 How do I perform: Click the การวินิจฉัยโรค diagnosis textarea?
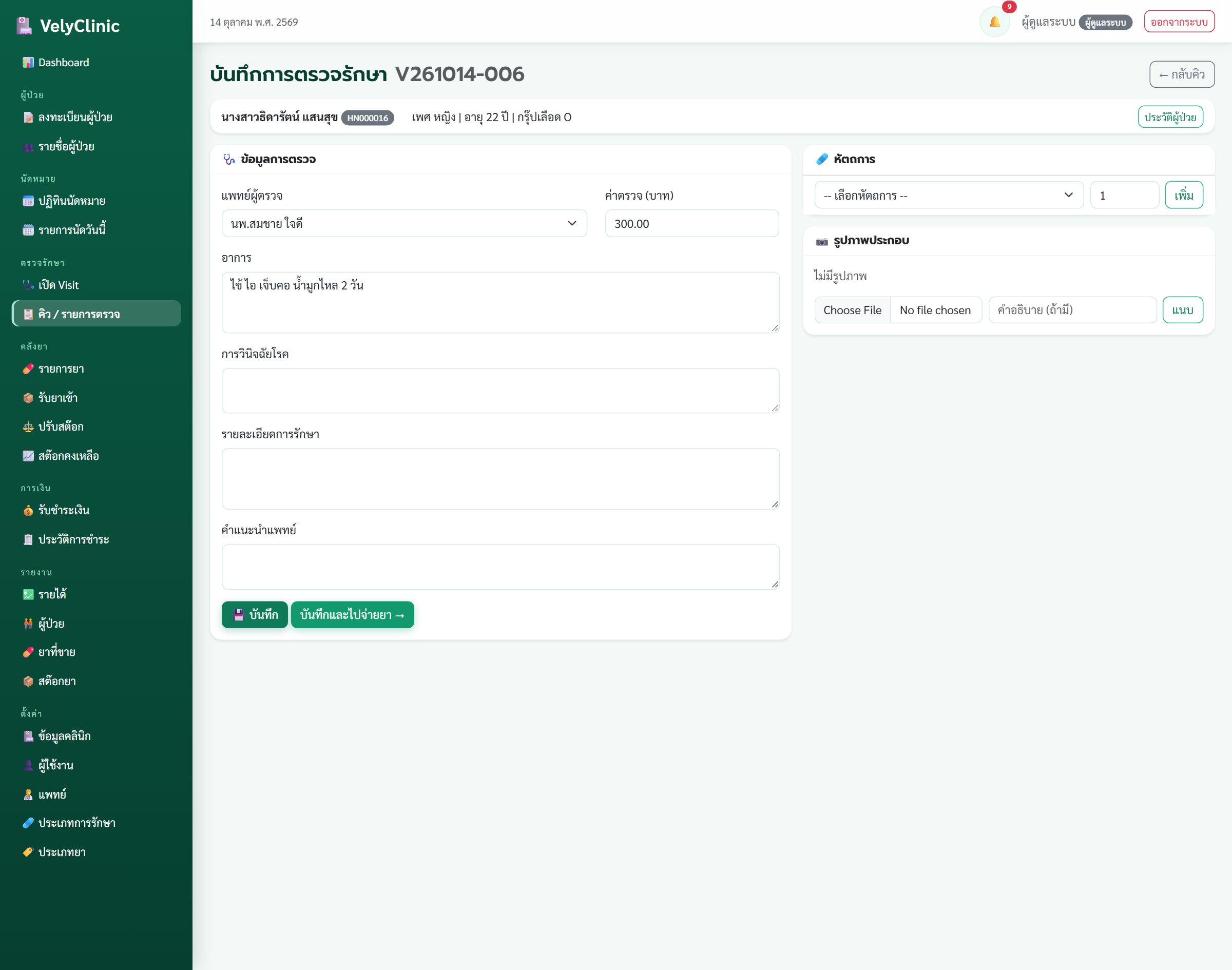[500, 391]
